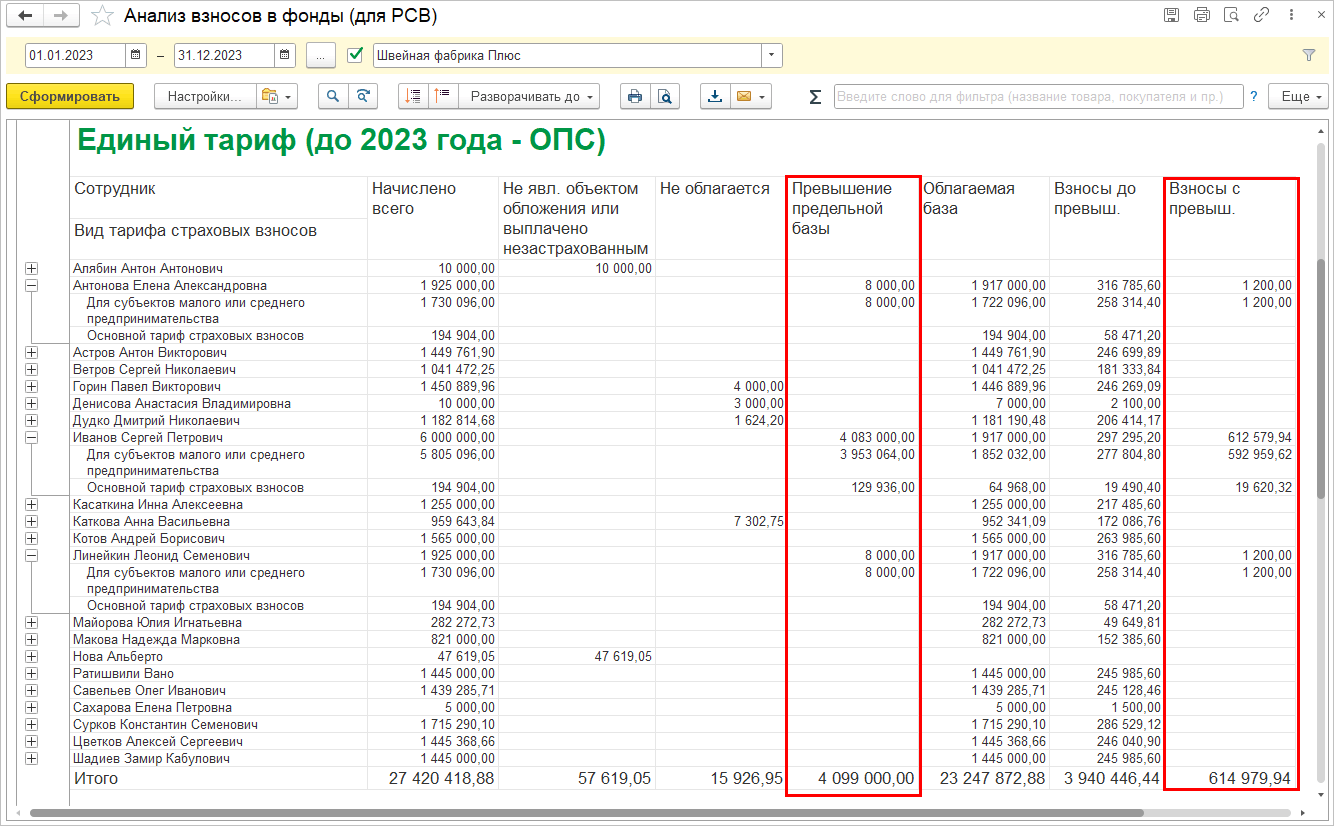This screenshot has width=1334, height=826.
Task: Click the period selection '...' button
Action: pos(320,55)
